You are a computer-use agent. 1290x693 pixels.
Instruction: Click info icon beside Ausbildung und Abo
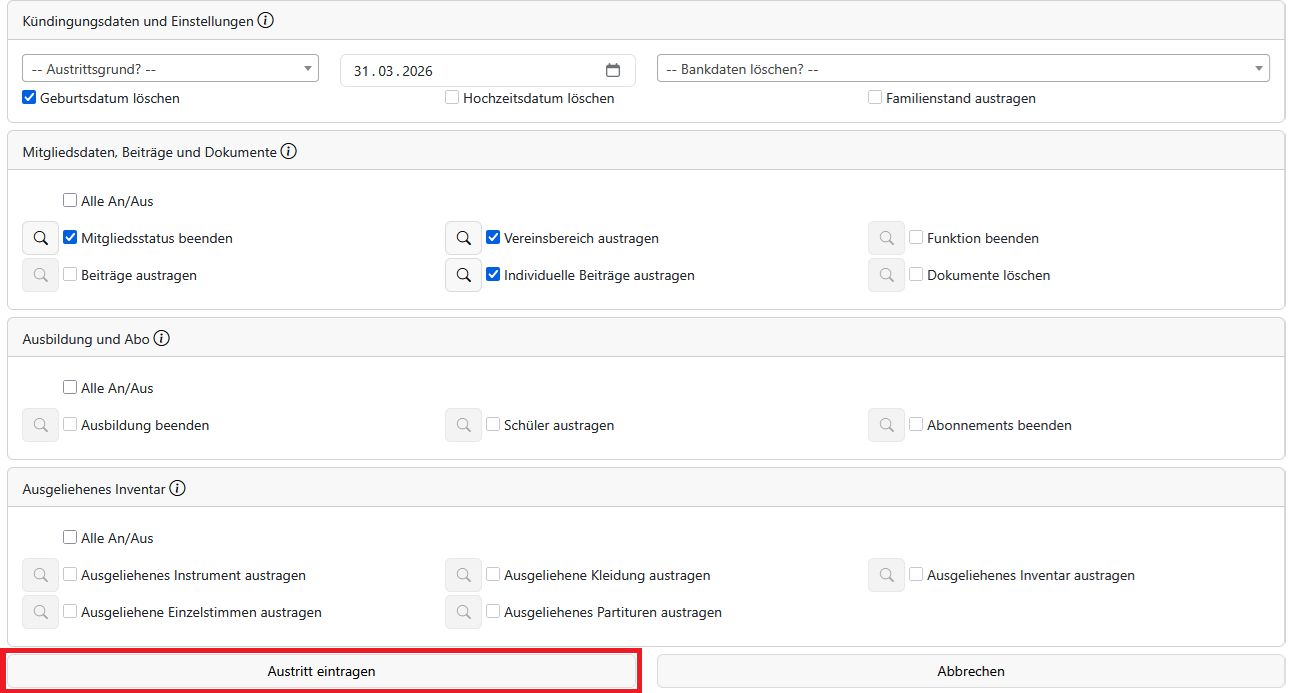[x=161, y=339]
